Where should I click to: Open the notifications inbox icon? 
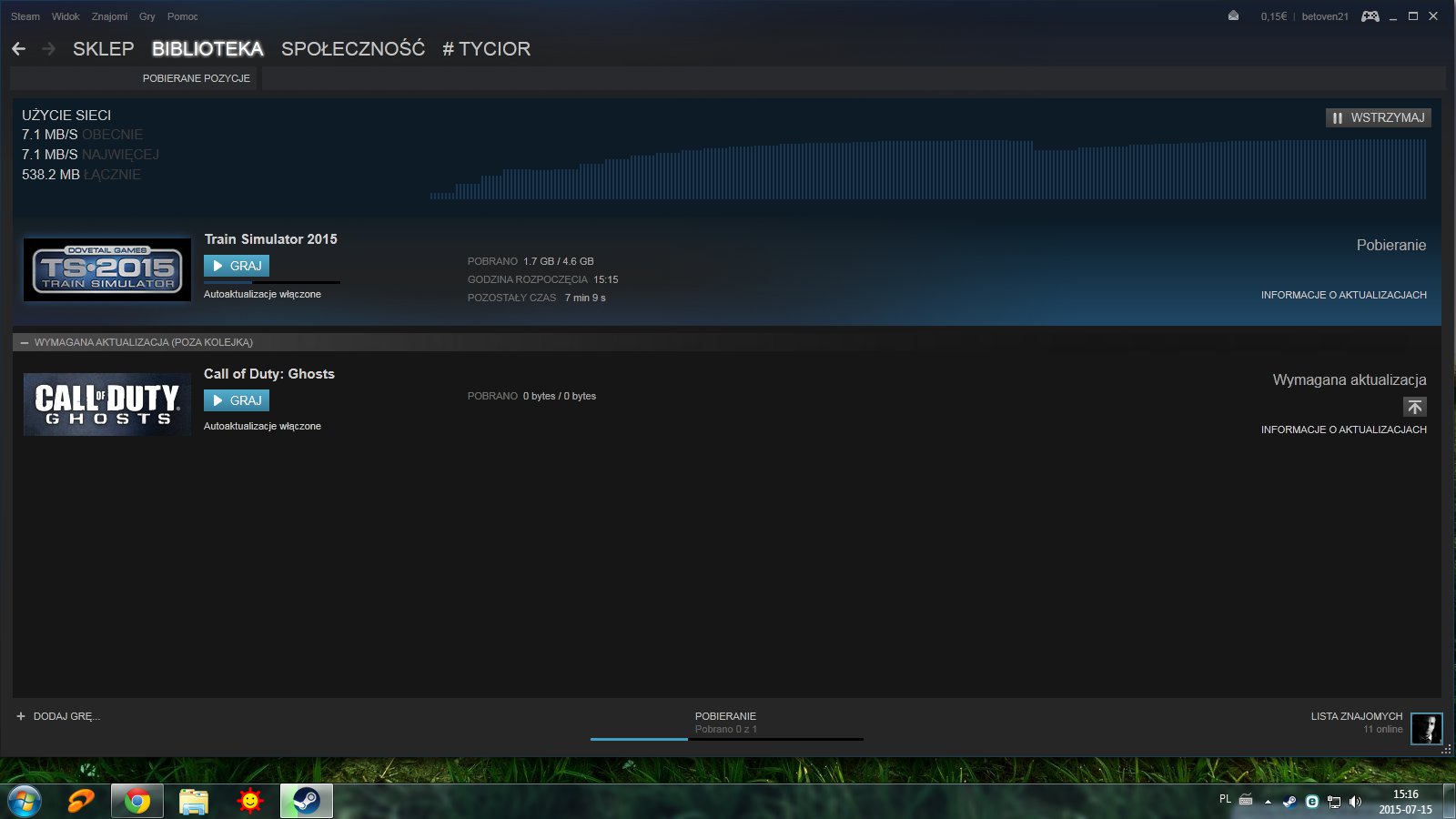click(1233, 16)
